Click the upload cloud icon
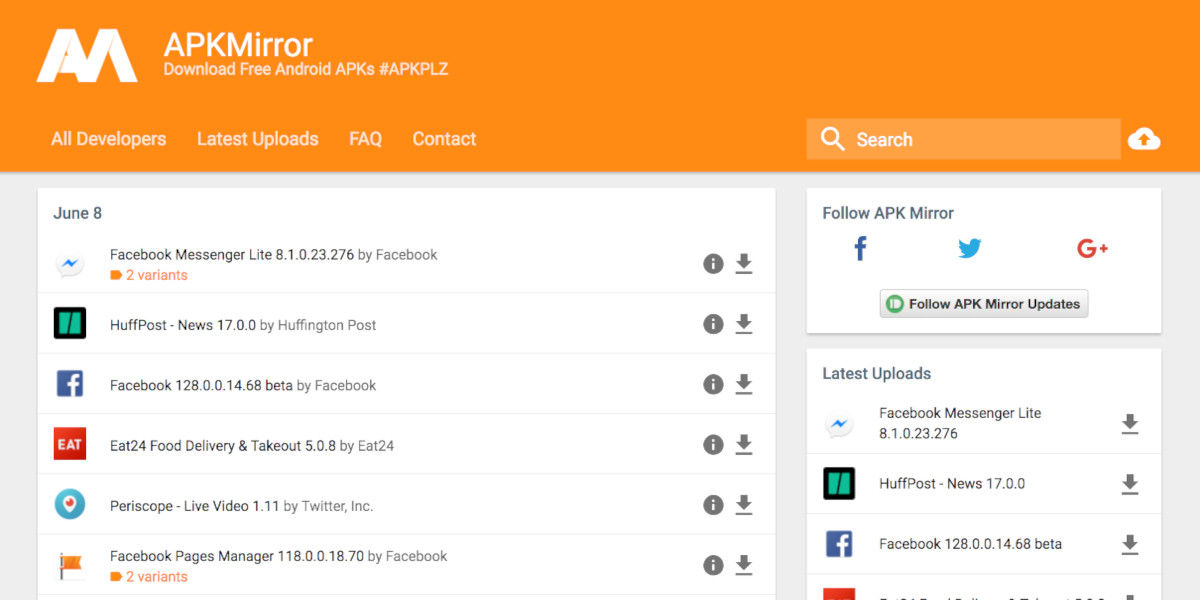Image resolution: width=1200 pixels, height=600 pixels. [1144, 139]
